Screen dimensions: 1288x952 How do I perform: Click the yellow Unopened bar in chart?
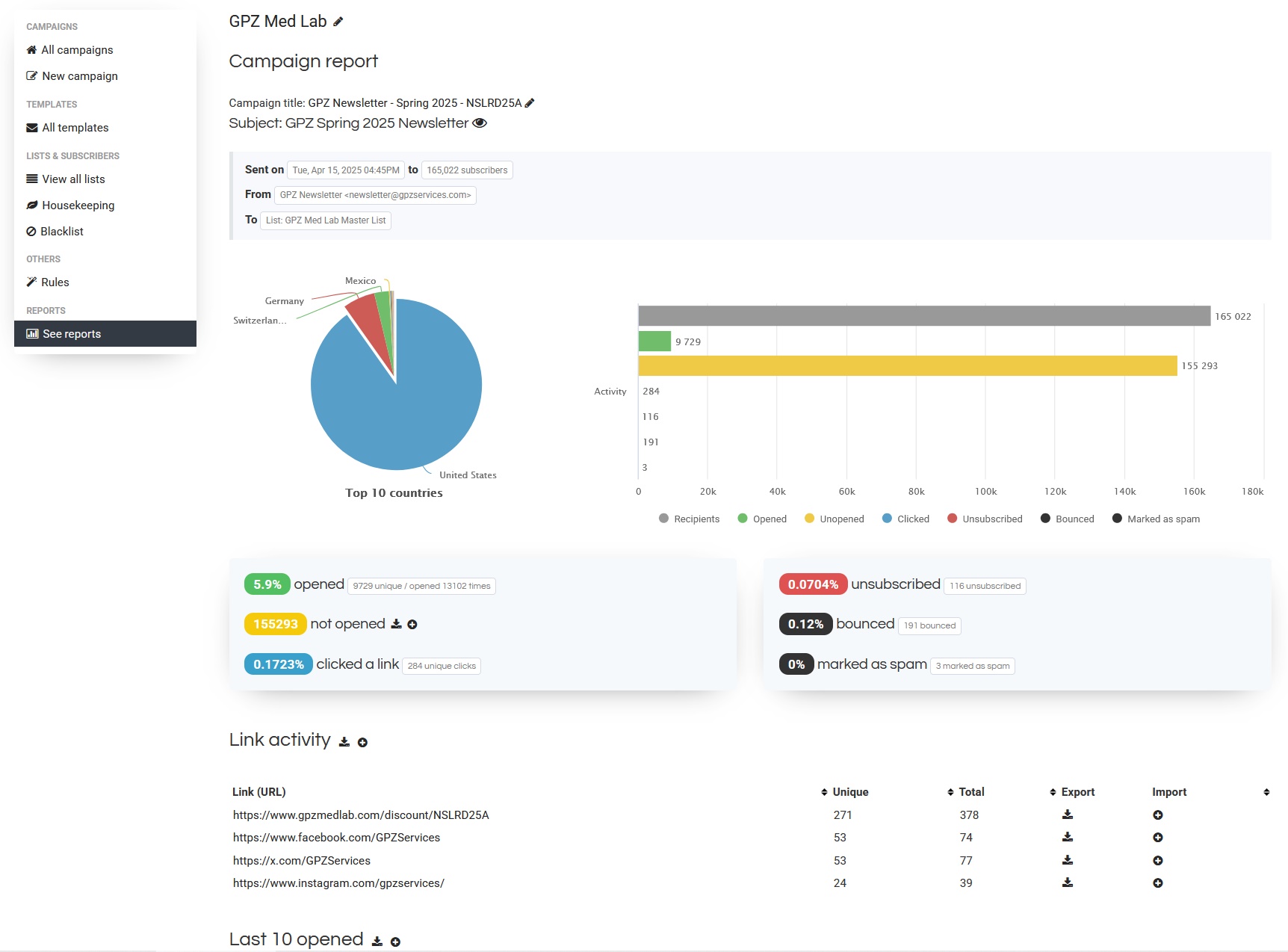click(x=907, y=365)
